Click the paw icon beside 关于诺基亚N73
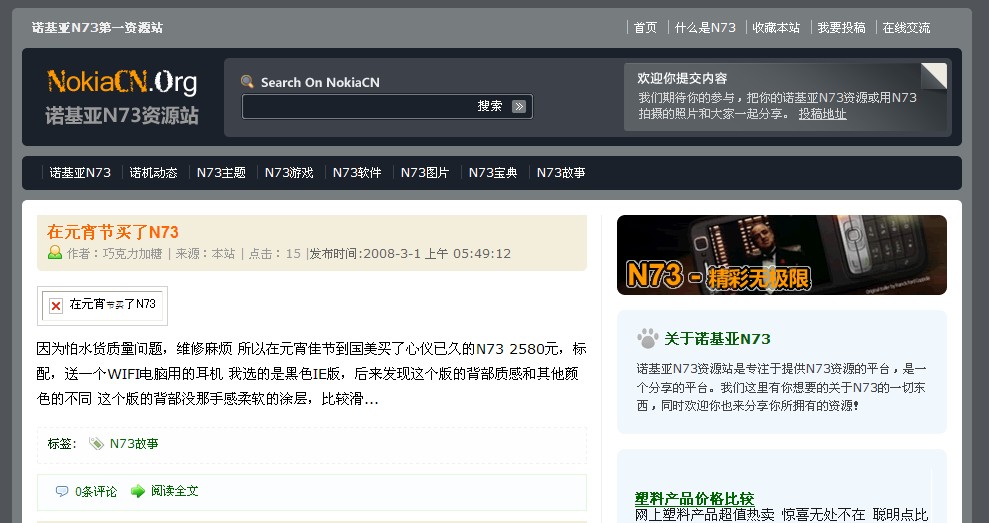The width and height of the screenshot is (989, 523). point(648,339)
